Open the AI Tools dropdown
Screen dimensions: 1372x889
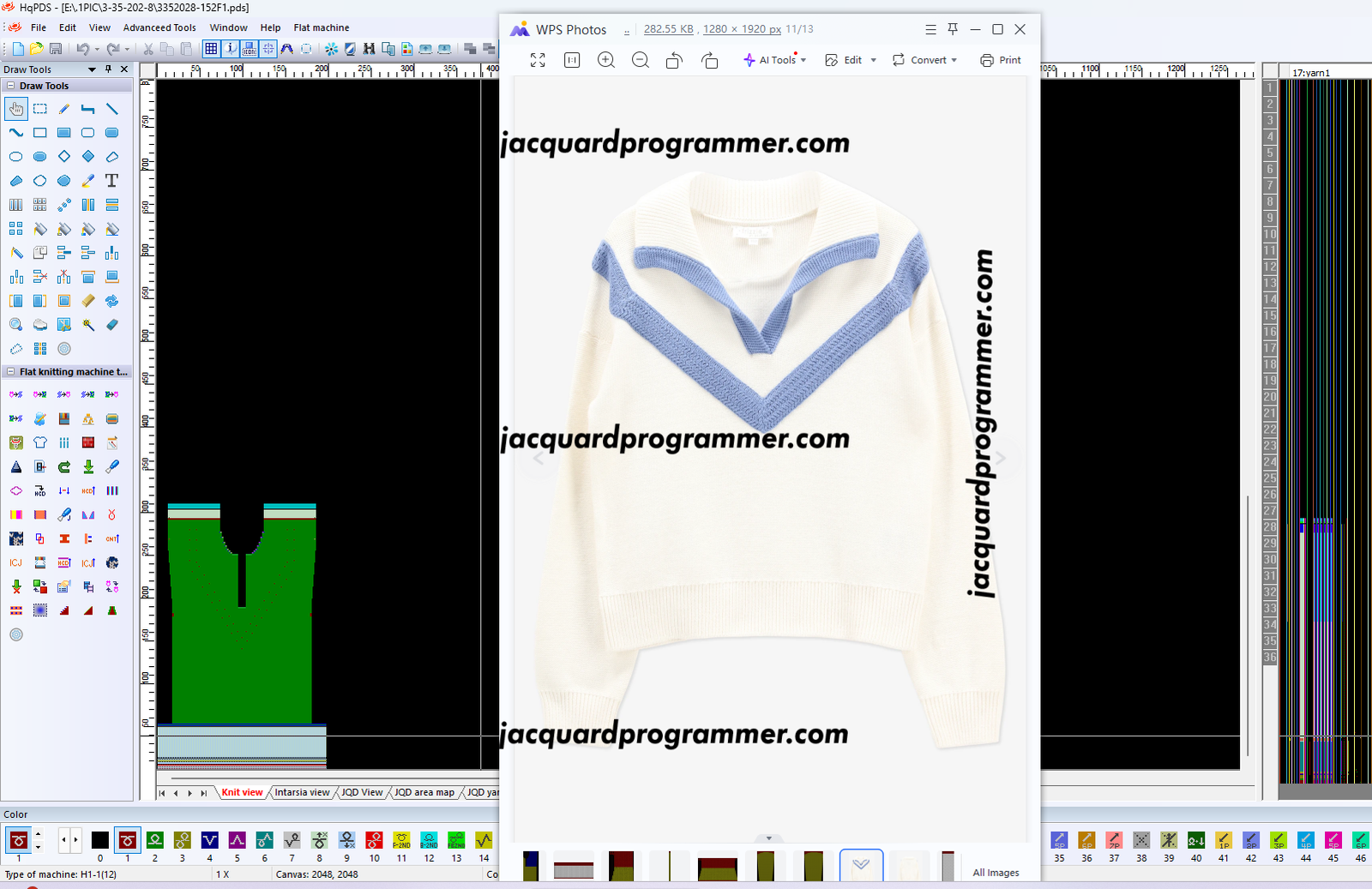(x=775, y=60)
